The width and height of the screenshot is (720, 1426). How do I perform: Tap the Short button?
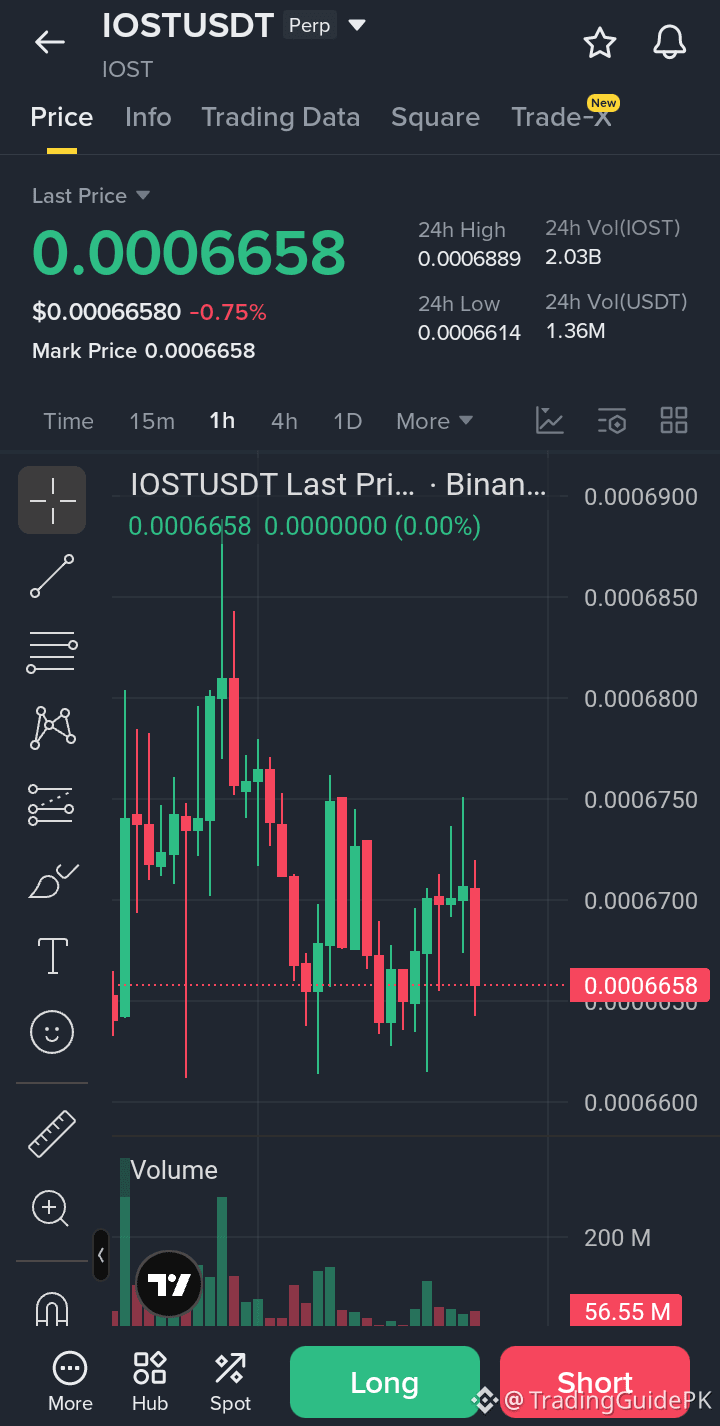point(595,1382)
